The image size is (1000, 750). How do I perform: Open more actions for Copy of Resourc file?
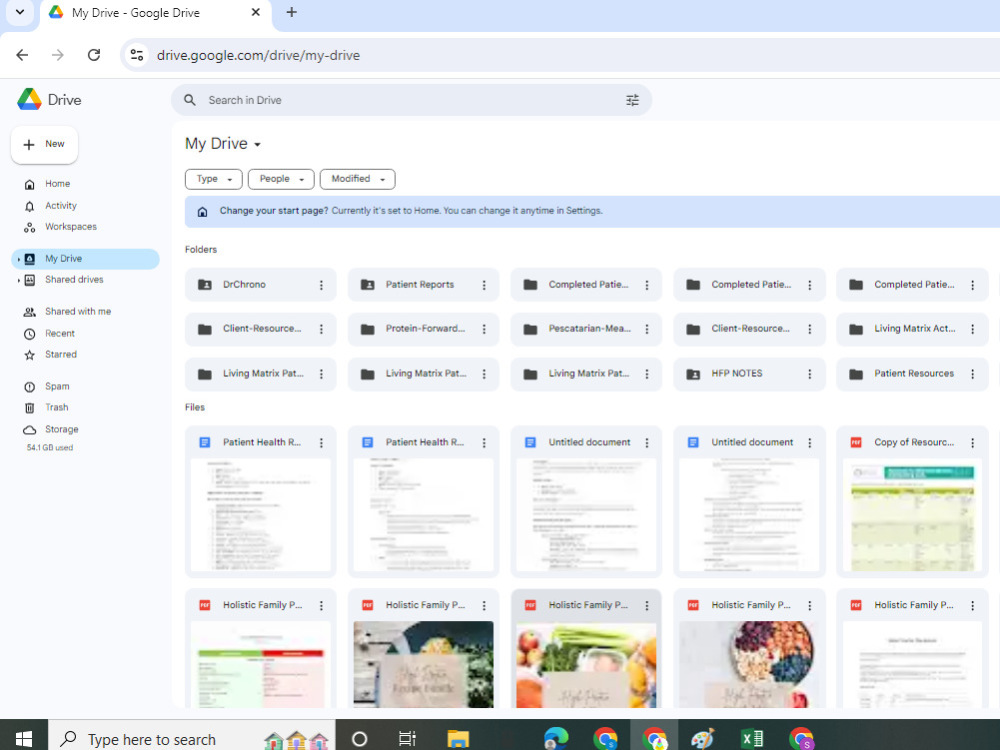tap(973, 443)
